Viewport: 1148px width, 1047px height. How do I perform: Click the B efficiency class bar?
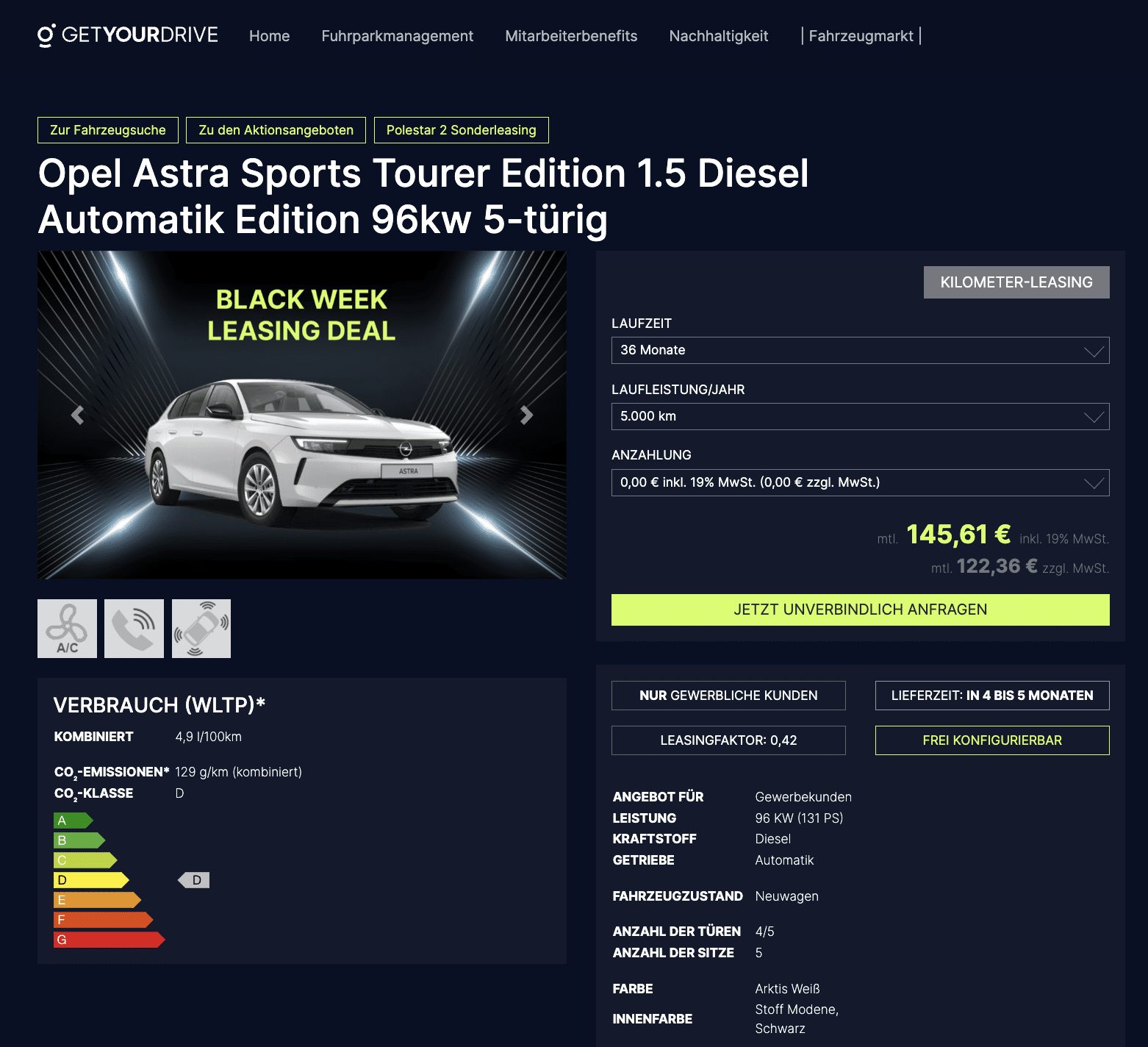79,840
